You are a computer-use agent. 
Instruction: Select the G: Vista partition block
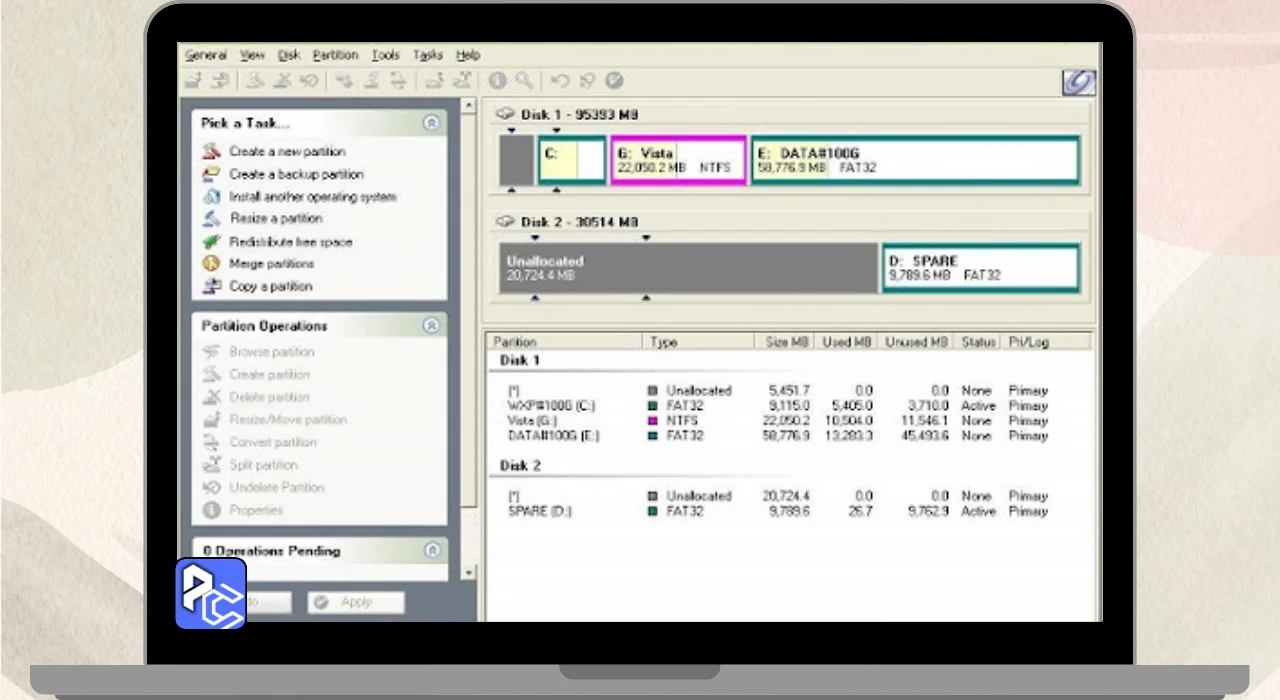click(x=678, y=161)
